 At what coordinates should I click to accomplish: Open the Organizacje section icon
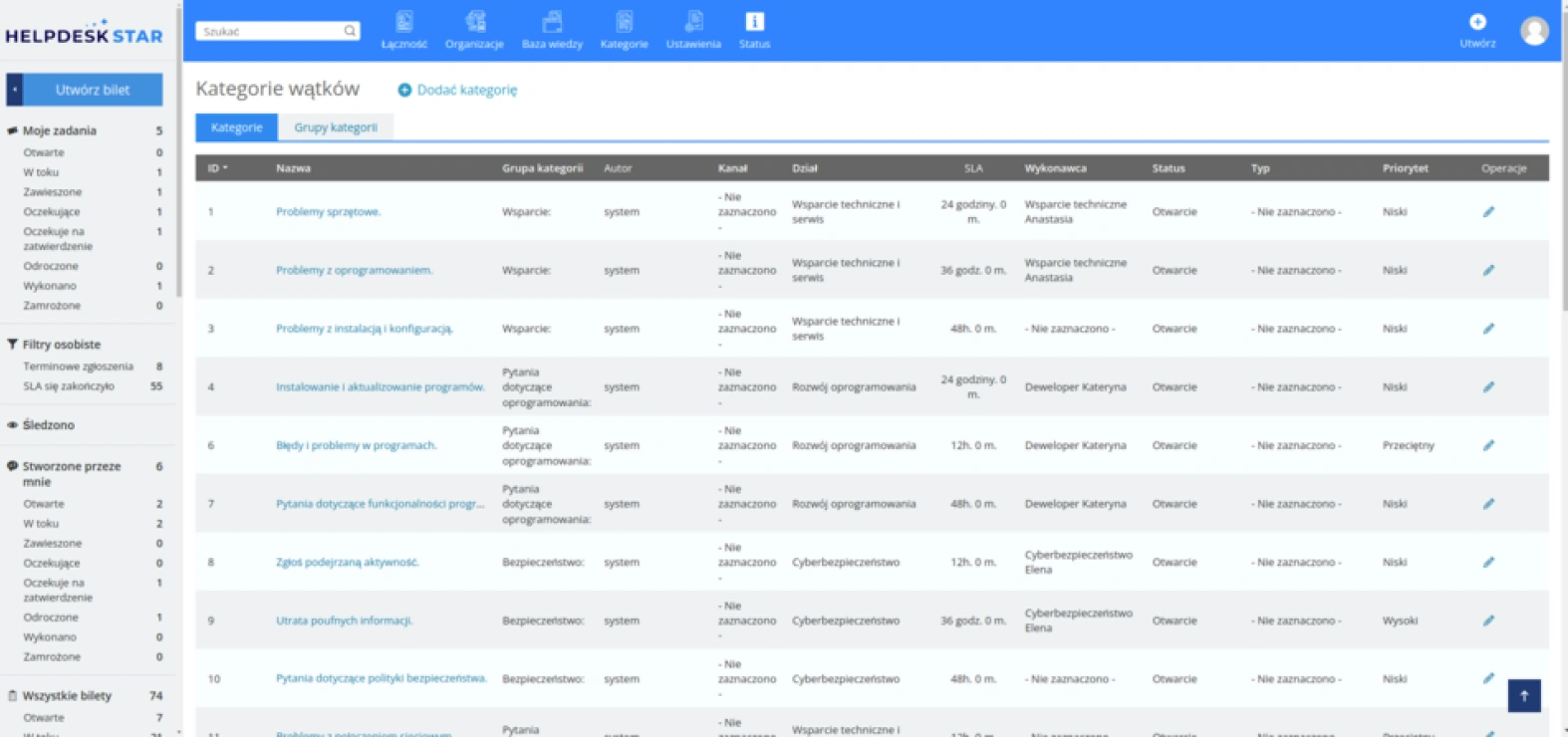475,22
